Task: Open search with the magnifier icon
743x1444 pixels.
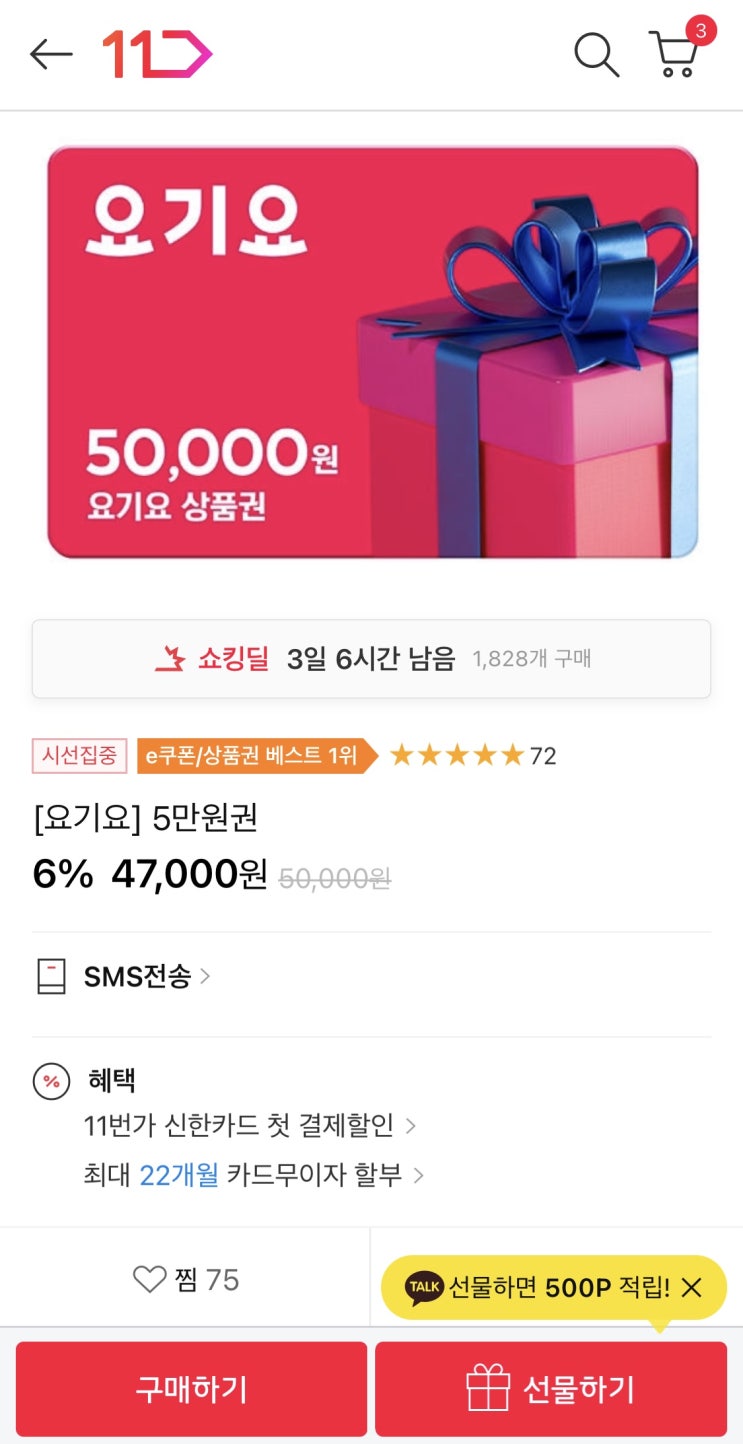Action: [x=596, y=54]
